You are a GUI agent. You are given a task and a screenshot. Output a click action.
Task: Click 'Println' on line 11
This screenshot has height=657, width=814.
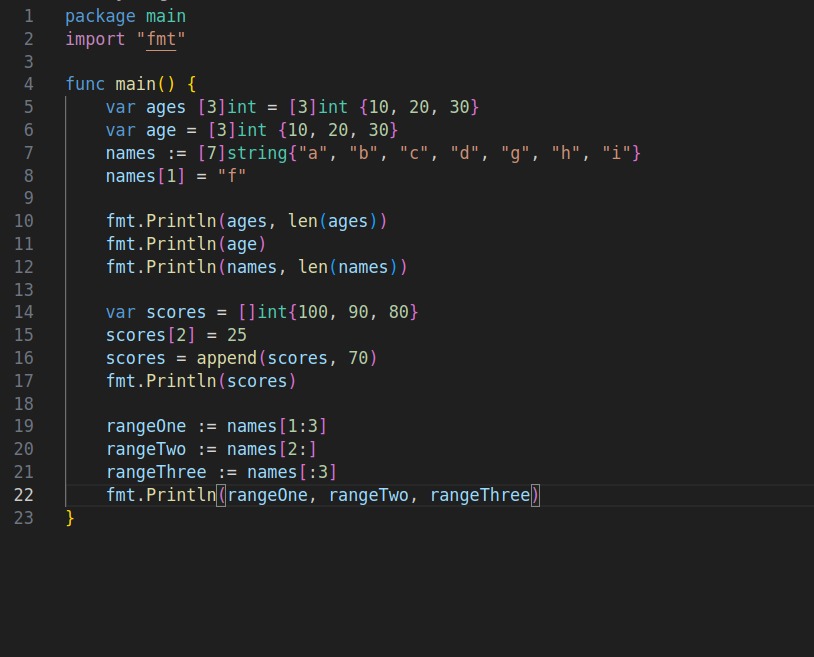pos(181,244)
